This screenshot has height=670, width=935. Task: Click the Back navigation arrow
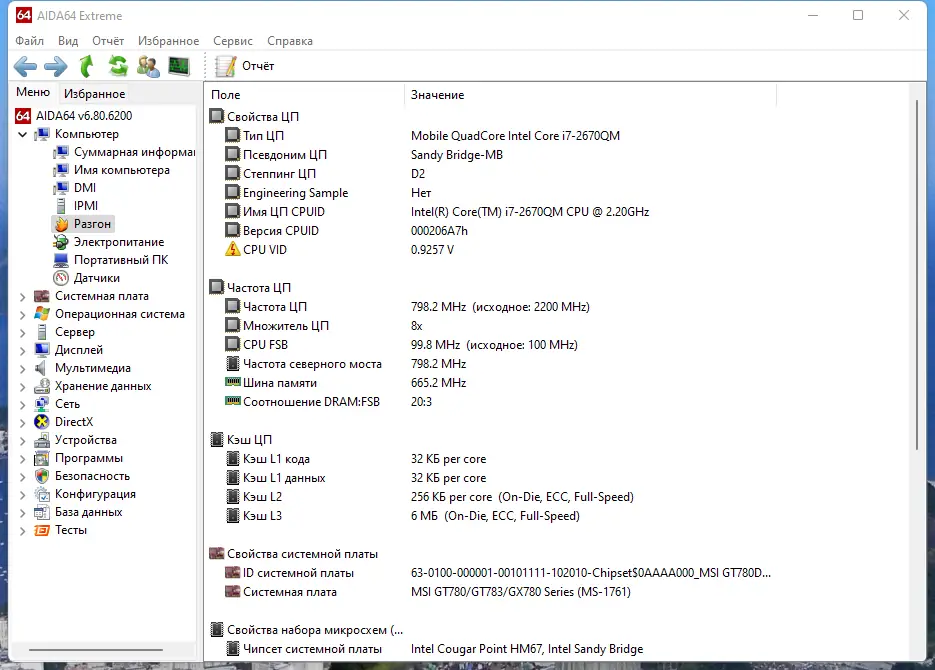click(25, 66)
